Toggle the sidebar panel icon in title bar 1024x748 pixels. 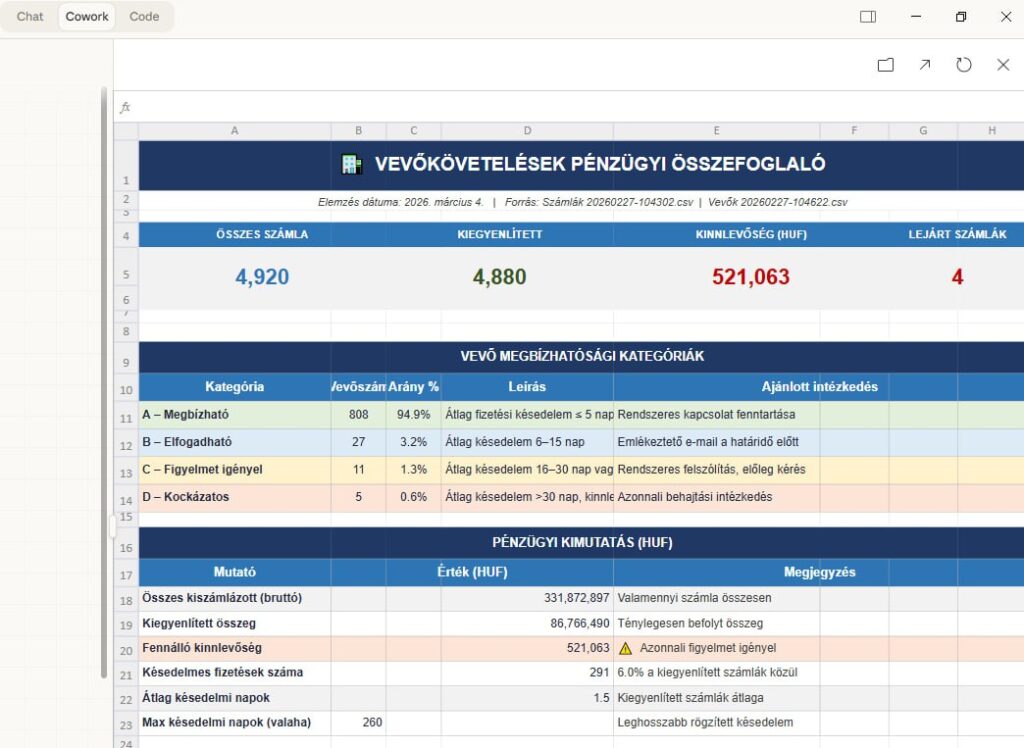pyautogui.click(x=868, y=17)
